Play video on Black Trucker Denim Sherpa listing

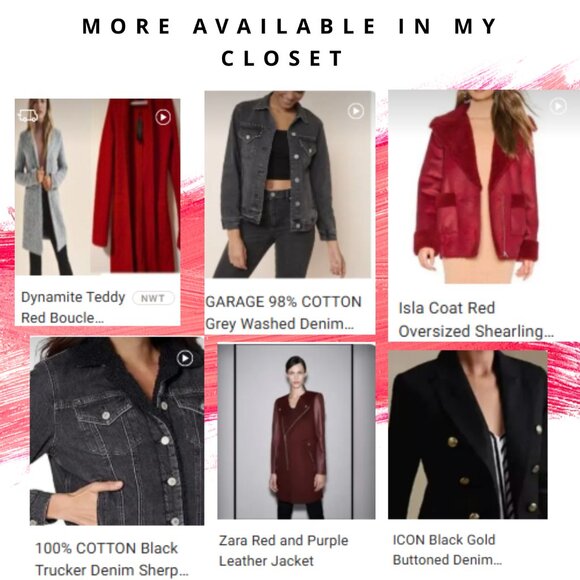[x=185, y=358]
